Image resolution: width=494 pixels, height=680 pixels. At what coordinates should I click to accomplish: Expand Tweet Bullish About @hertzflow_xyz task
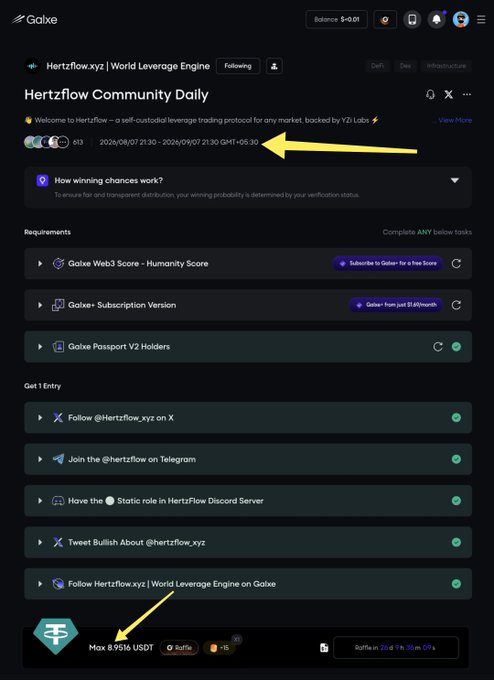[40, 542]
